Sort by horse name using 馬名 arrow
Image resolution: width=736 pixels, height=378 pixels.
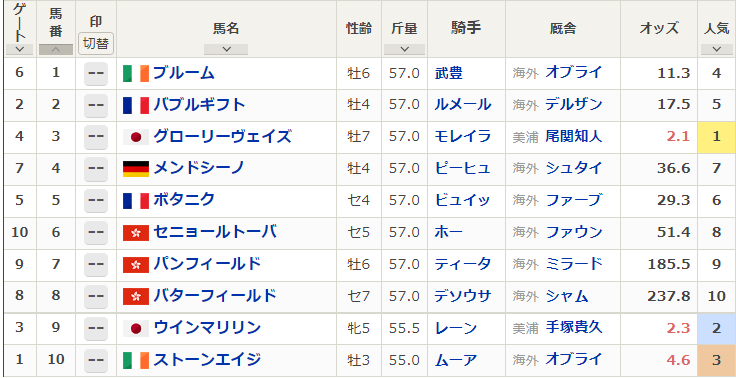coord(226,49)
